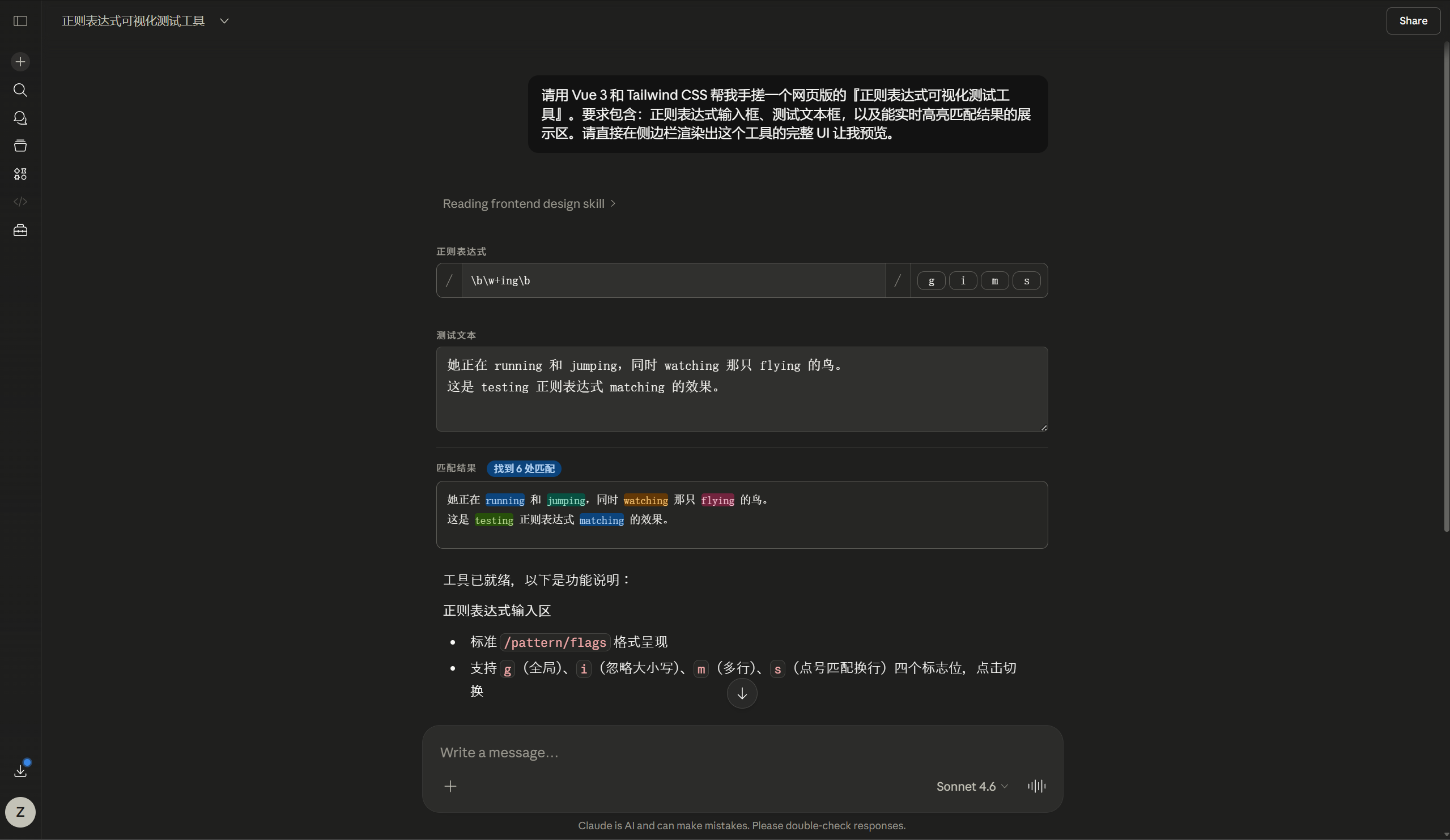Toggle the sidebar panel icon
The height and width of the screenshot is (840, 1450).
(x=20, y=21)
